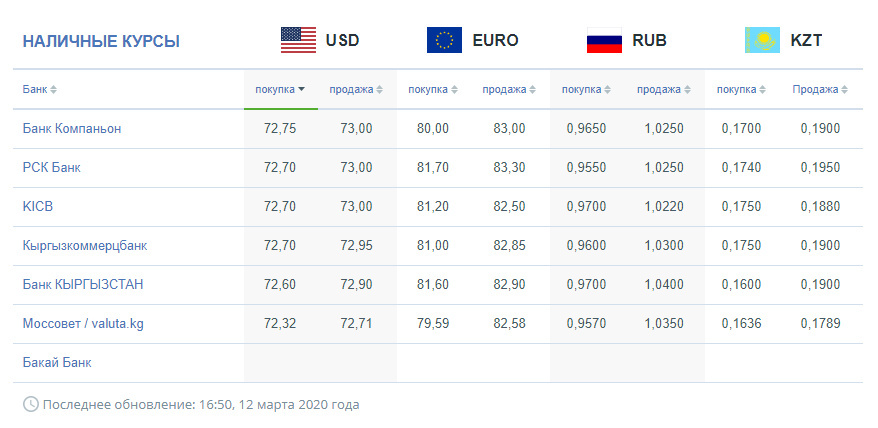Click the European Union flag icon
878x428 pixels.
pyautogui.click(x=444, y=40)
